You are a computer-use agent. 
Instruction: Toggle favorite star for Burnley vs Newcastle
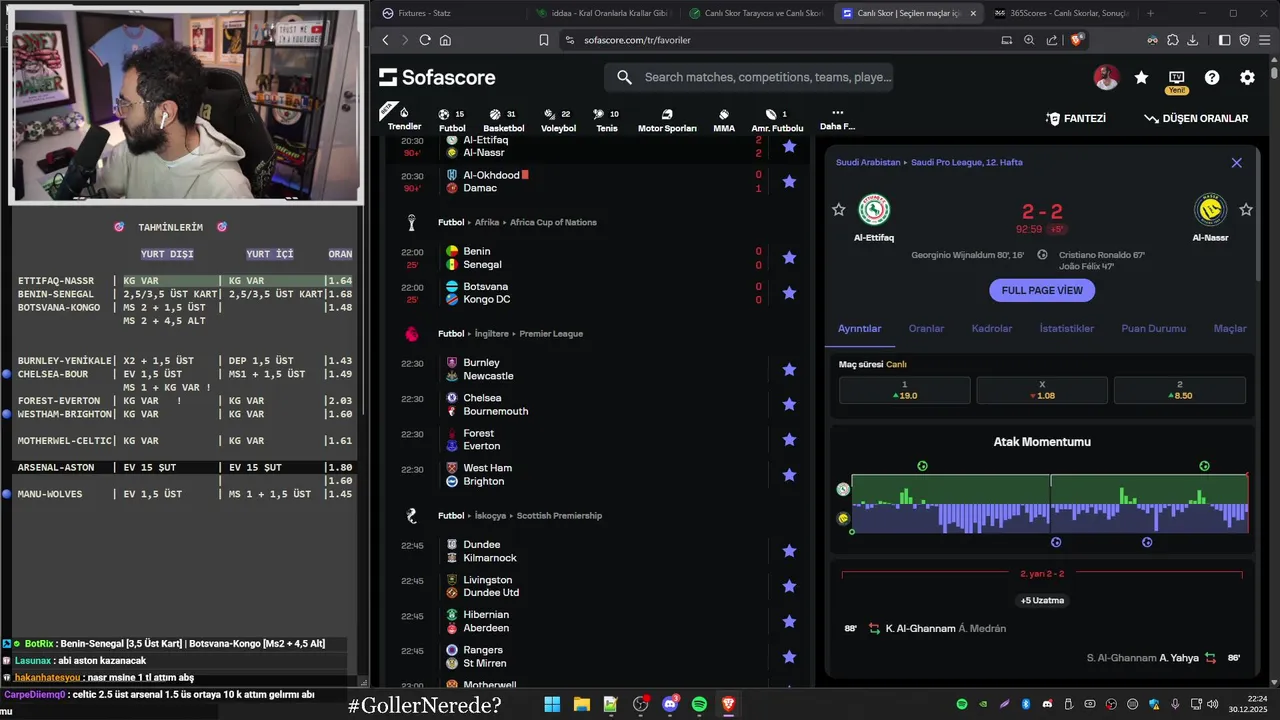(x=789, y=369)
